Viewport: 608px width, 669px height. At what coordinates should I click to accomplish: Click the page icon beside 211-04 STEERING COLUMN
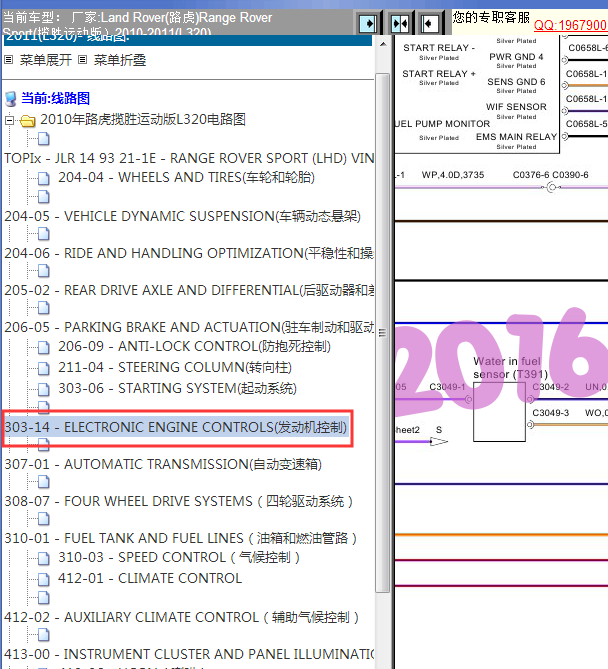point(44,368)
